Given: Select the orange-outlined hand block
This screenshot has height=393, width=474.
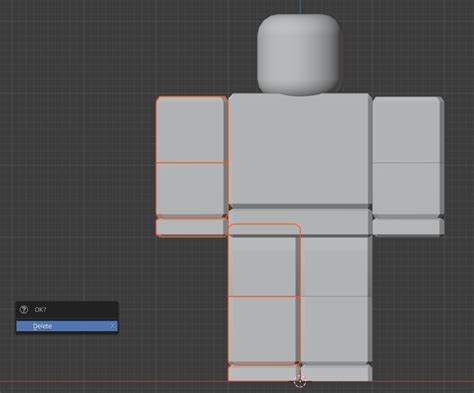Looking at the screenshot, I should pyautogui.click(x=191, y=227).
